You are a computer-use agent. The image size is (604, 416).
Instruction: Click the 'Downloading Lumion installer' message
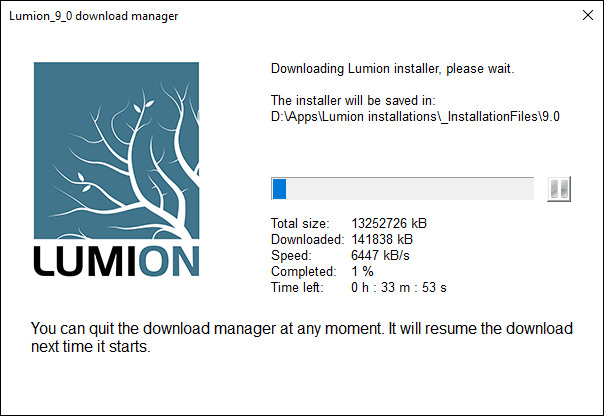coord(392,69)
